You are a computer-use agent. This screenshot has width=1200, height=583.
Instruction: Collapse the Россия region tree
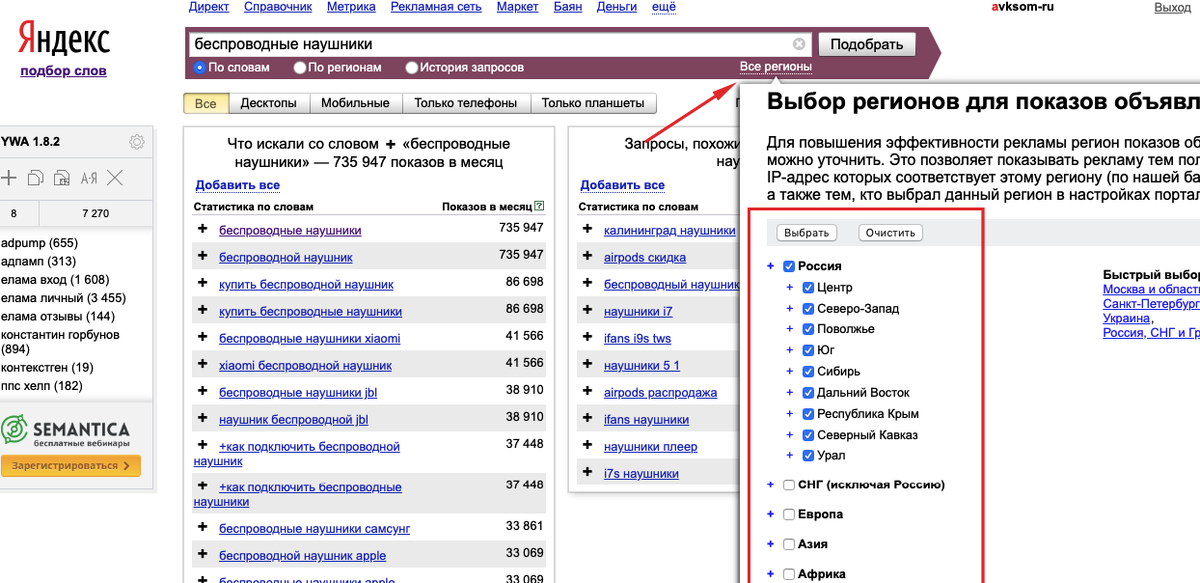click(770, 266)
